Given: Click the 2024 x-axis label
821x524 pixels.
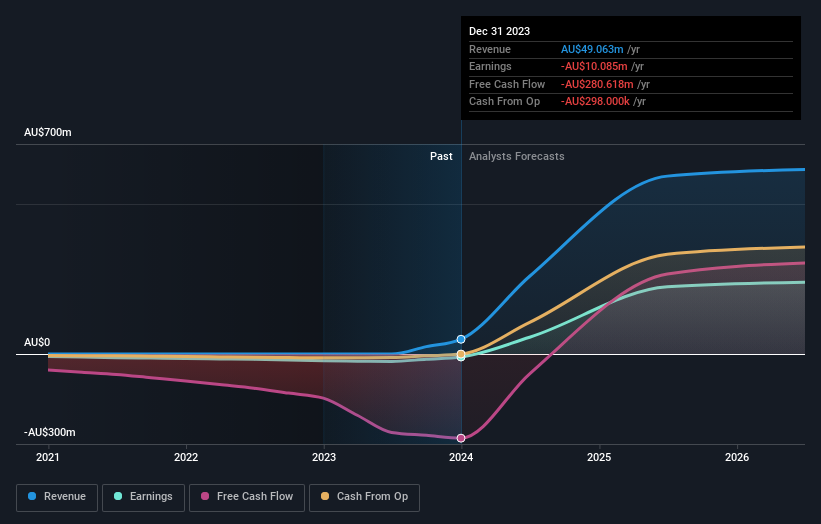Looking at the screenshot, I should coord(461,458).
